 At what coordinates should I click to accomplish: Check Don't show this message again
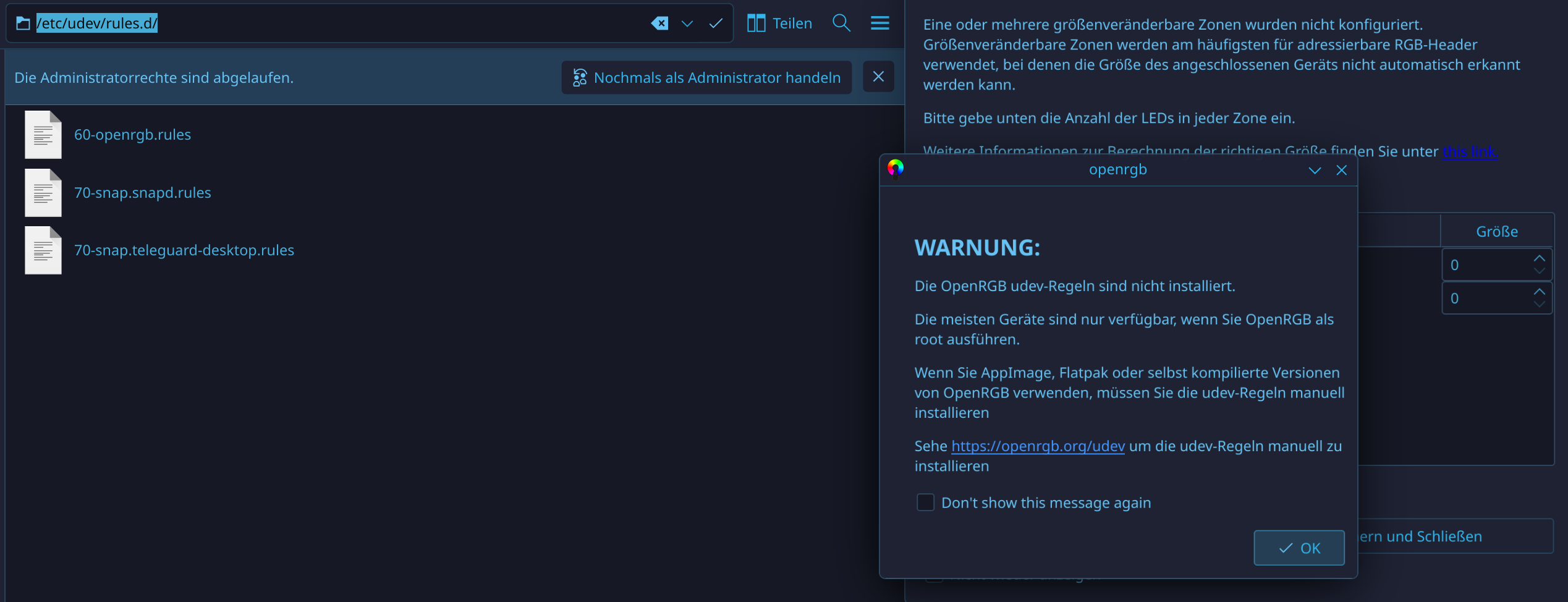click(x=925, y=502)
